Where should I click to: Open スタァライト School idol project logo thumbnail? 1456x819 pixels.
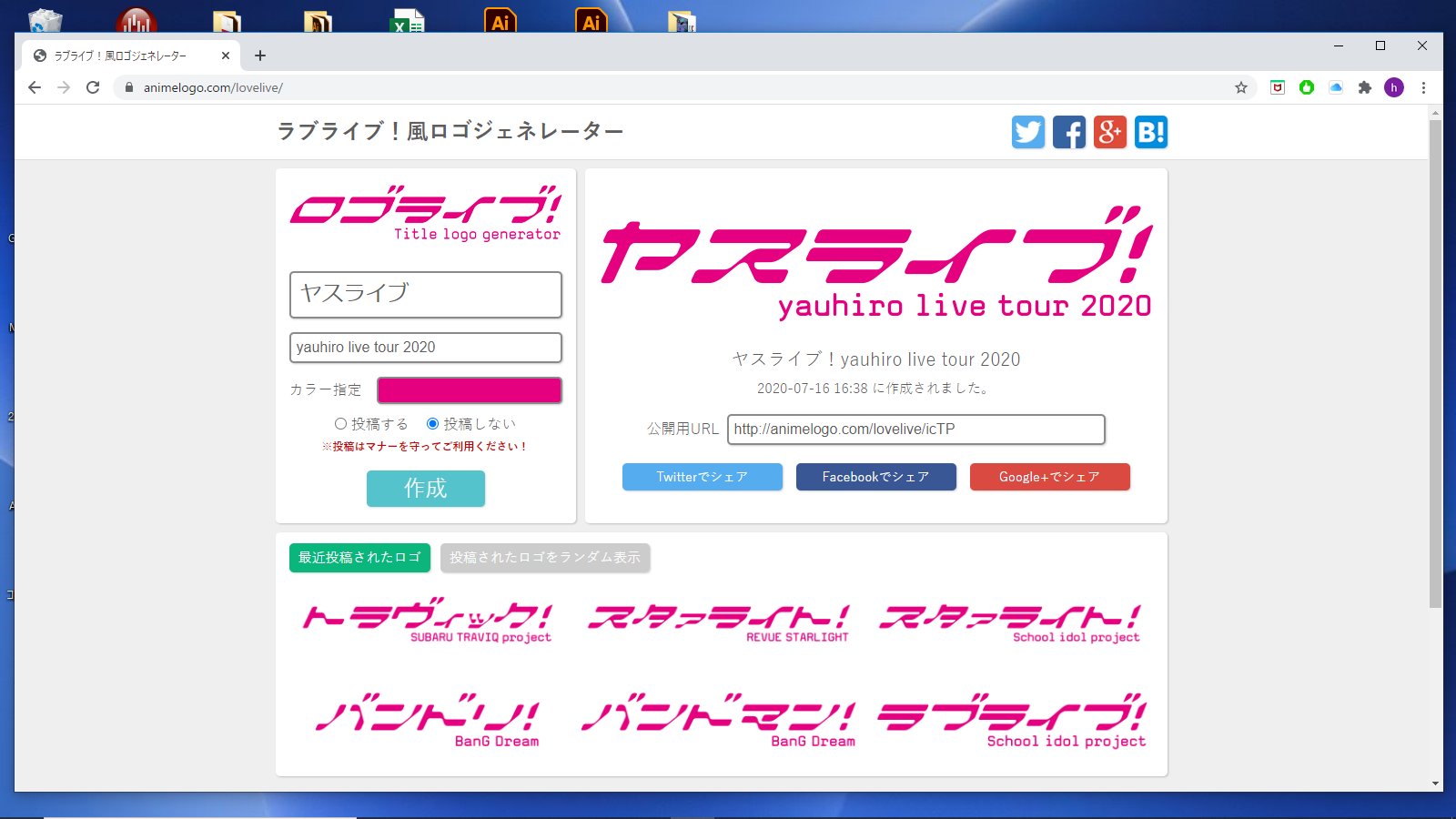click(x=1010, y=622)
